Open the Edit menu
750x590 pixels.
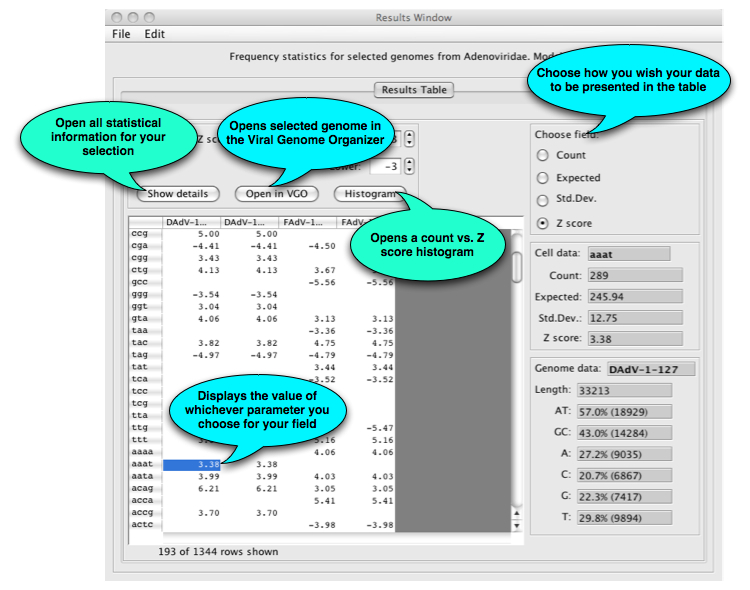(154, 34)
